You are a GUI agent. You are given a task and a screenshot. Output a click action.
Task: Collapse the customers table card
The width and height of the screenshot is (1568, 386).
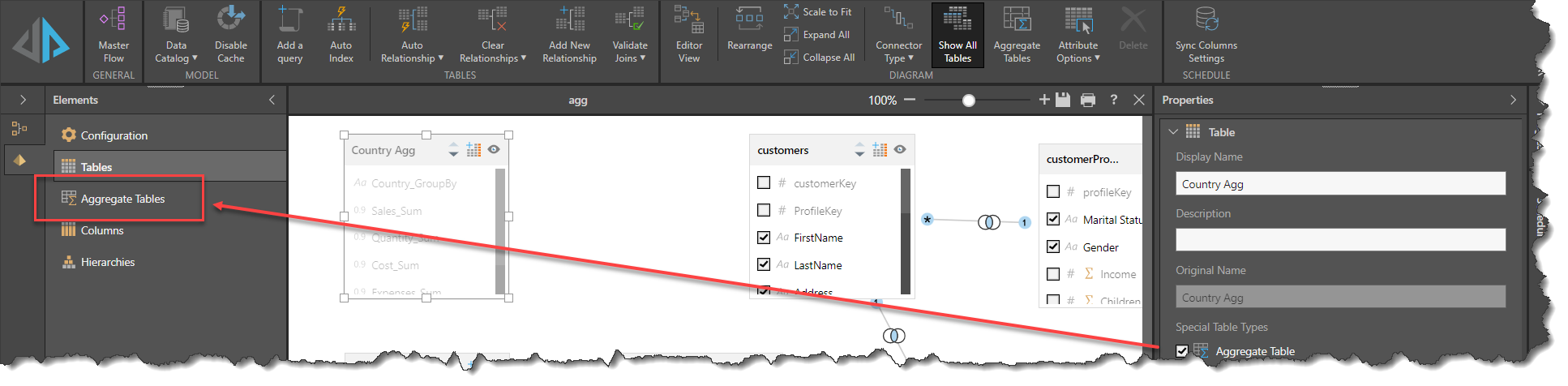click(x=859, y=150)
